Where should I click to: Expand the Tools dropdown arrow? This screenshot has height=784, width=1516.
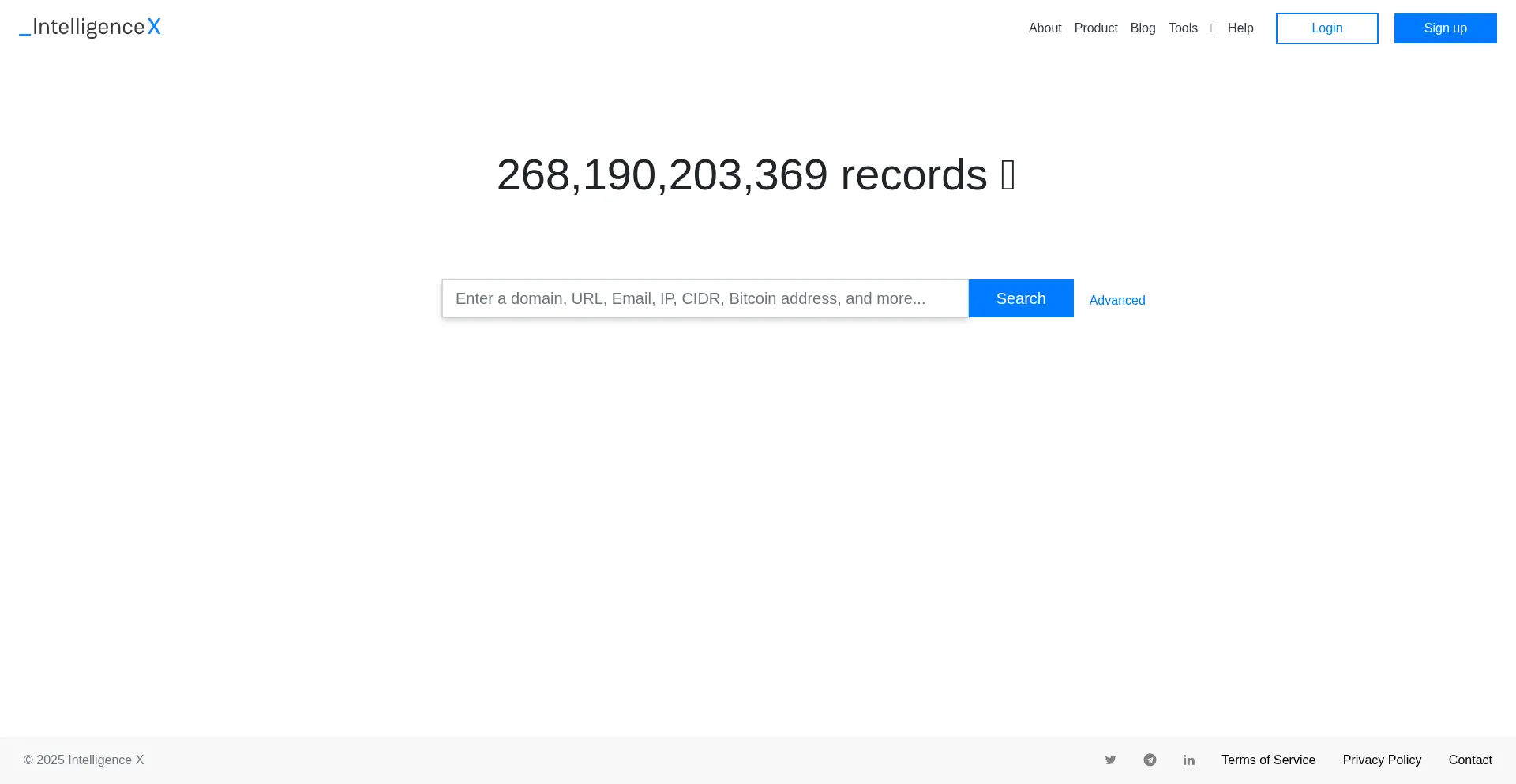1213,28
